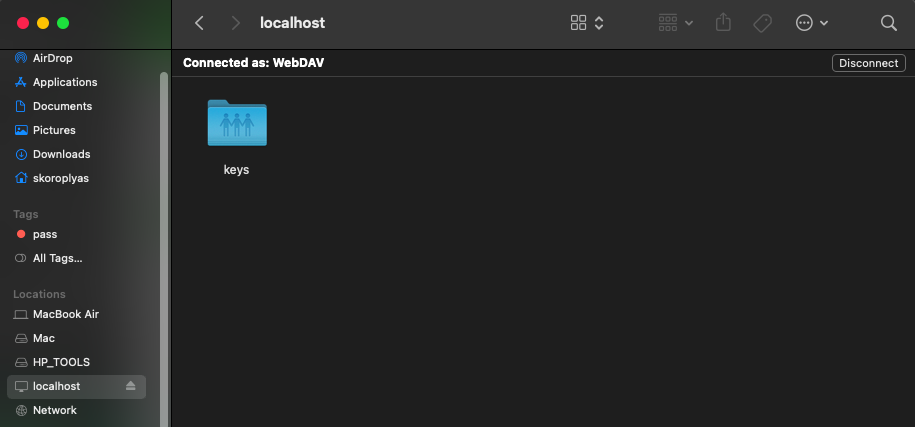The height and width of the screenshot is (427, 915).
Task: Show All Tags in sidebar
Action: click(57, 258)
